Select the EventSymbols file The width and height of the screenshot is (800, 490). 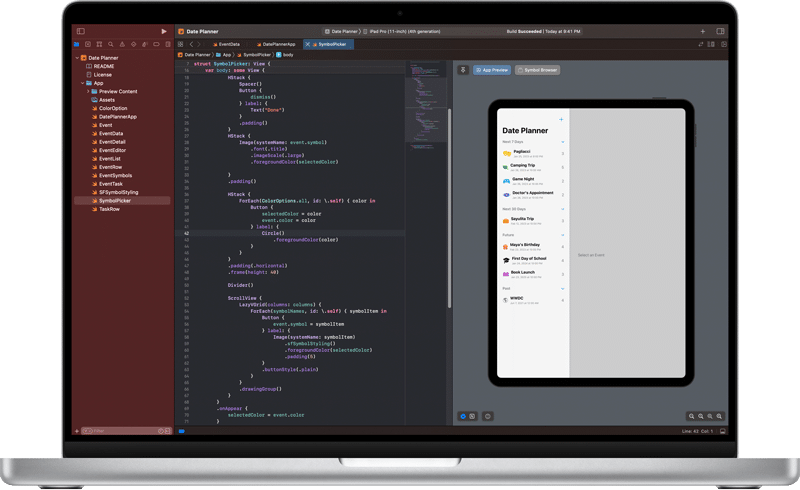tap(111, 175)
